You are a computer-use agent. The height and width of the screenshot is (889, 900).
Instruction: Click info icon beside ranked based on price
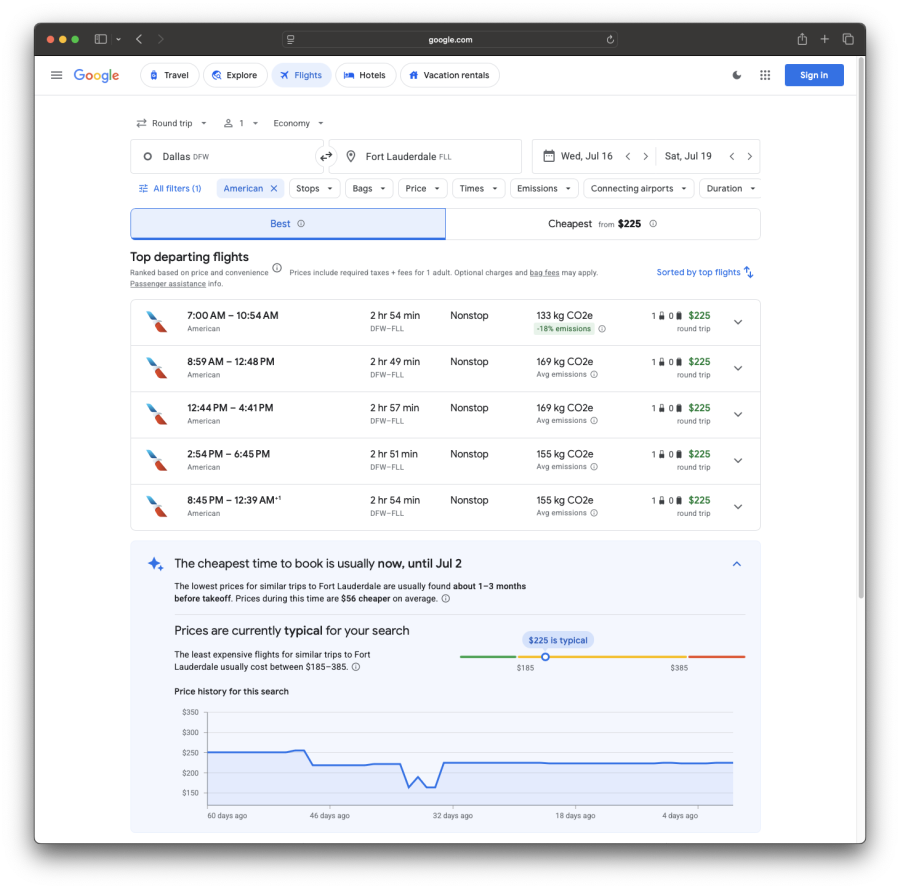277,268
